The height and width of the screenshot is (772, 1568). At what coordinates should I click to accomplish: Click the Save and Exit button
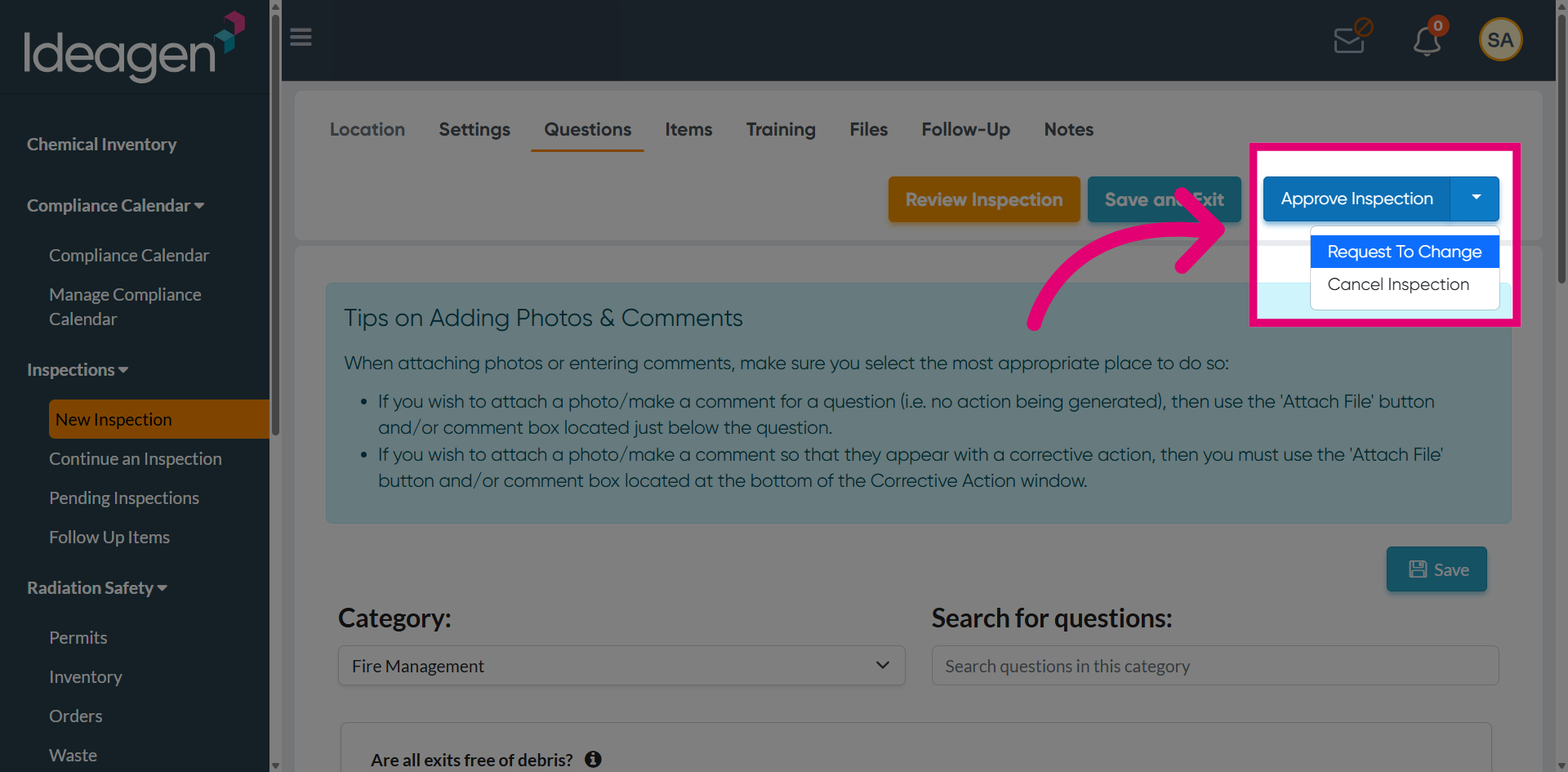coord(1164,199)
